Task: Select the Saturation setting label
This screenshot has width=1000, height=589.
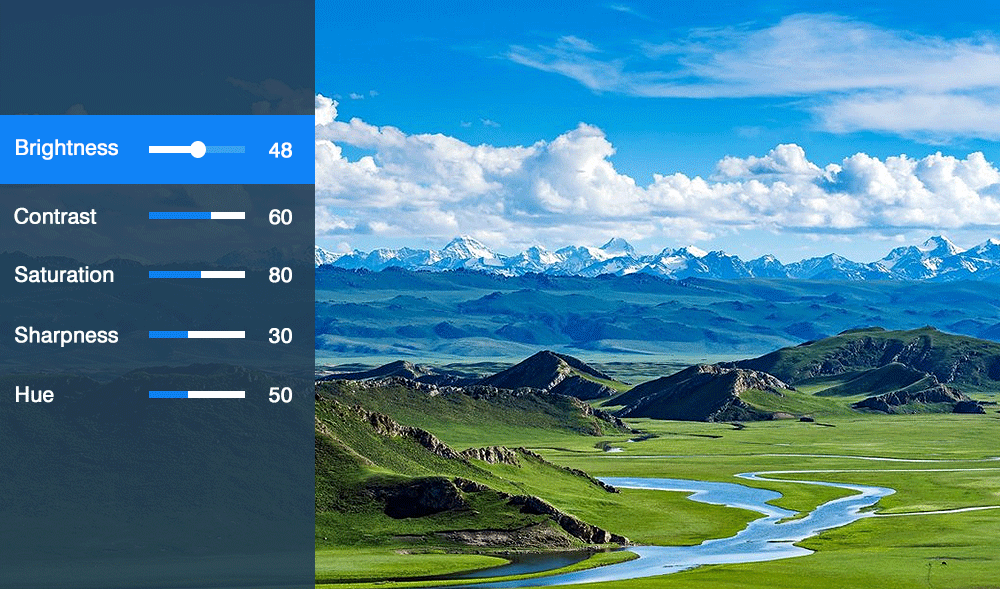Action: (x=64, y=275)
